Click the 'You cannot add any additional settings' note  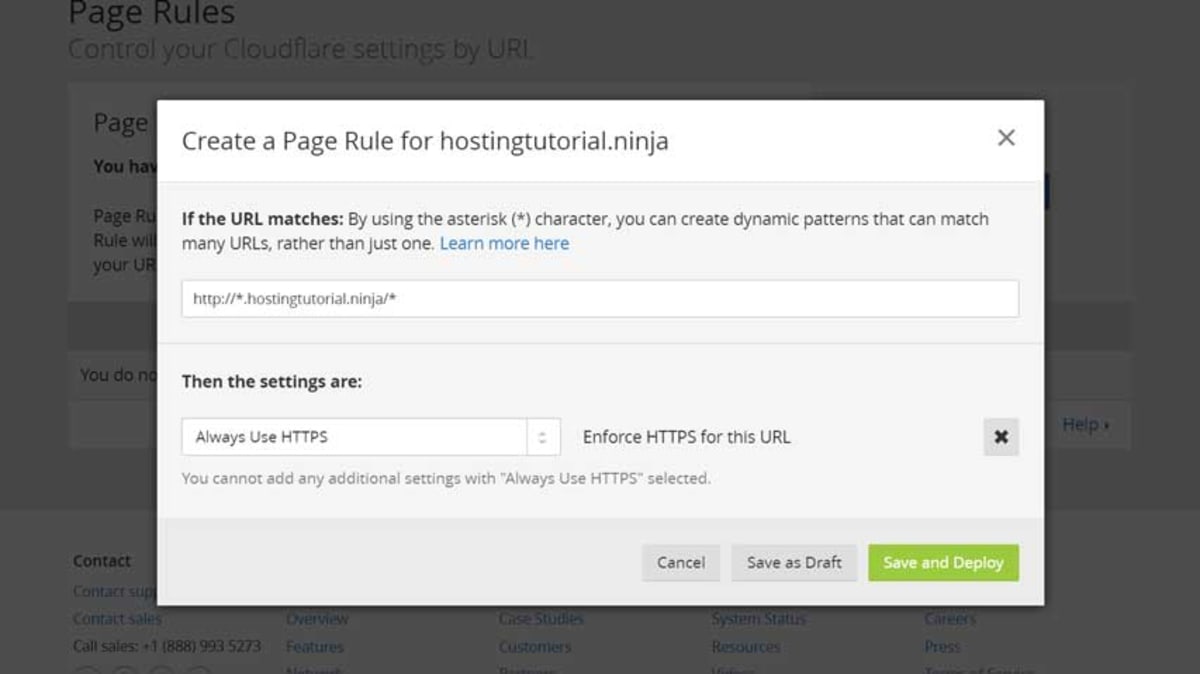[x=446, y=478]
